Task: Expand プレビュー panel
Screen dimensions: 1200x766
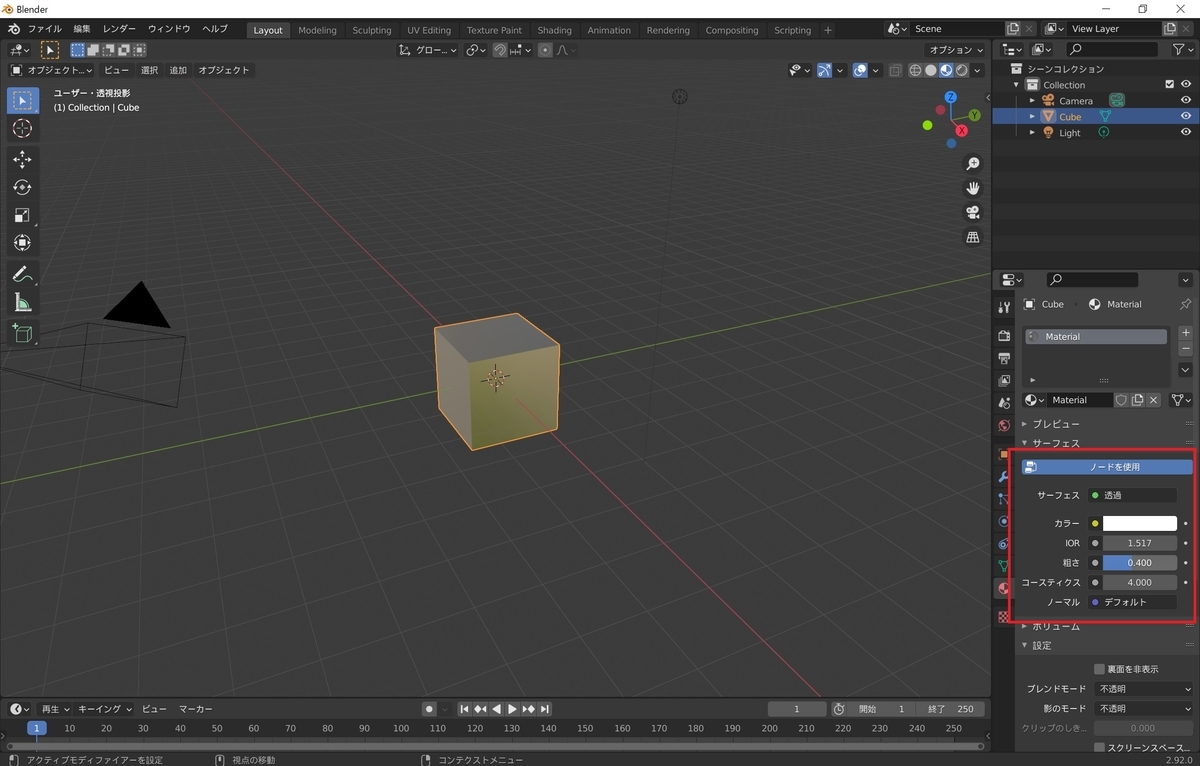Action: pyautogui.click(x=1055, y=424)
